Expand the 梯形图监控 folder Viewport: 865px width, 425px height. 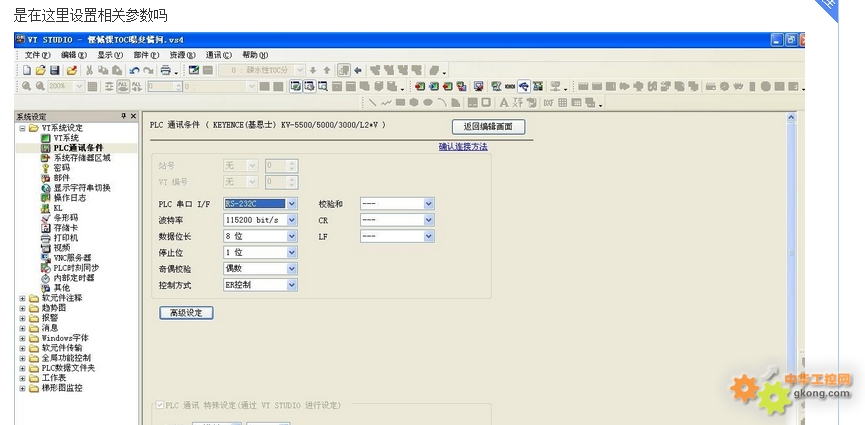coord(23,388)
